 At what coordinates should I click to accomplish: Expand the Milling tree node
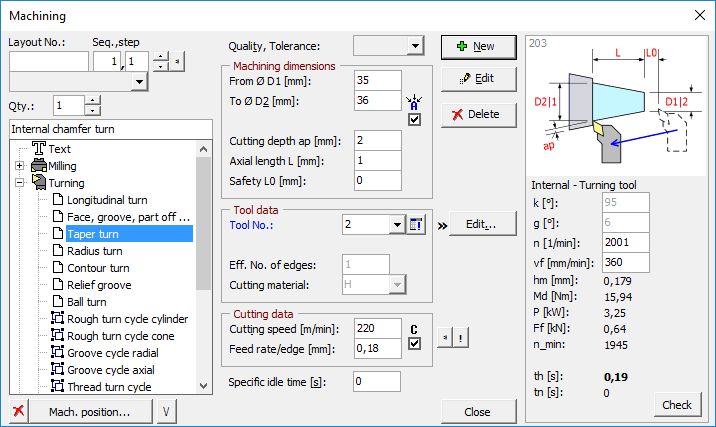click(x=20, y=166)
